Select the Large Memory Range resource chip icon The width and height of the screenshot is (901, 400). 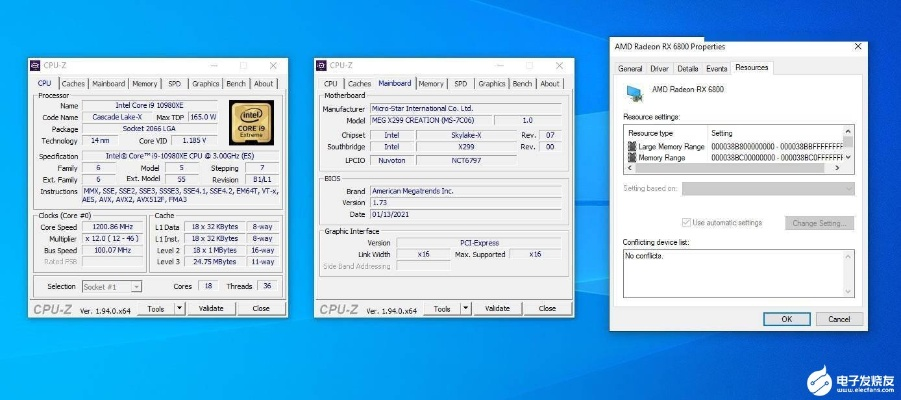coord(631,146)
